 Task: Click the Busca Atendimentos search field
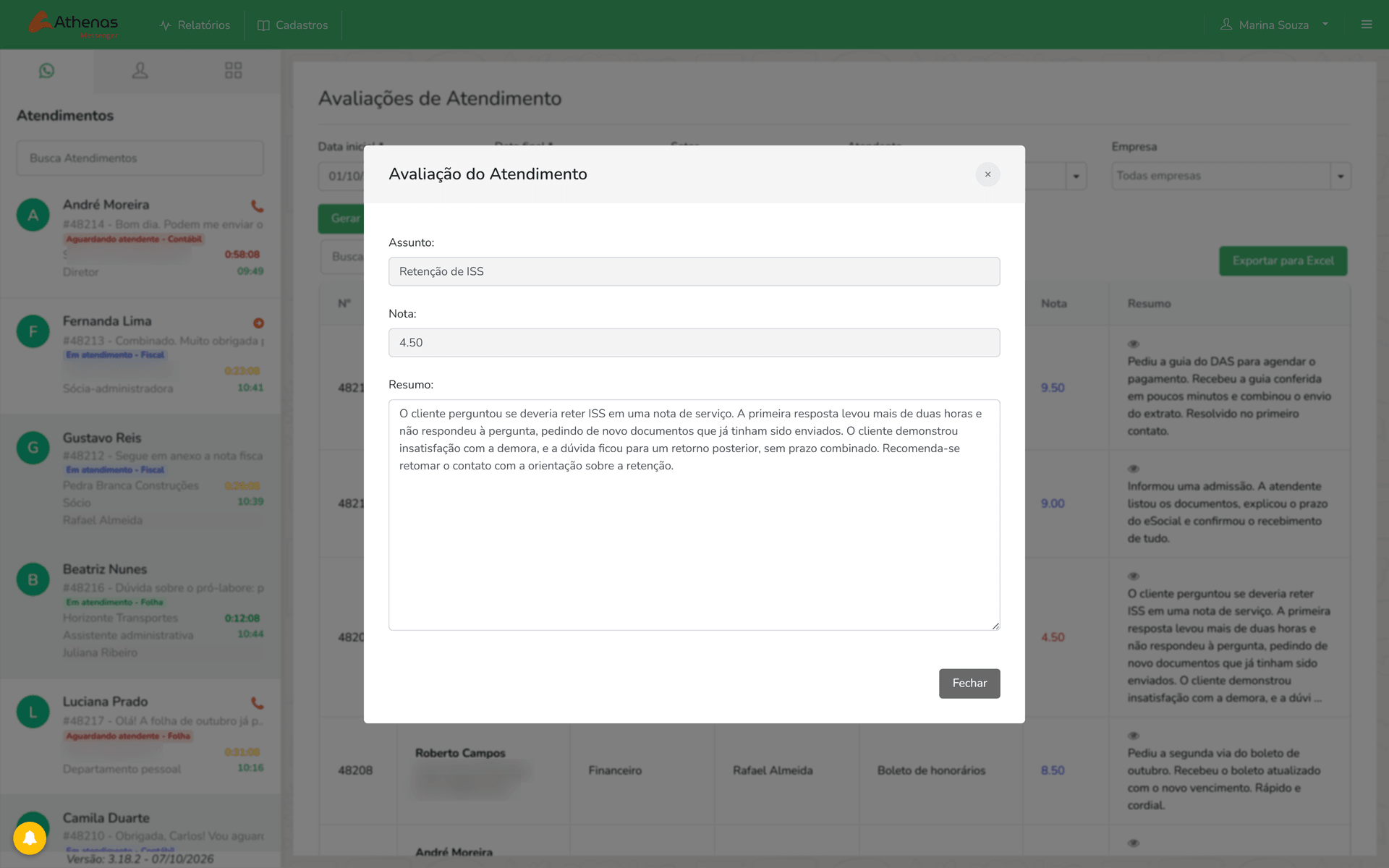tap(140, 158)
